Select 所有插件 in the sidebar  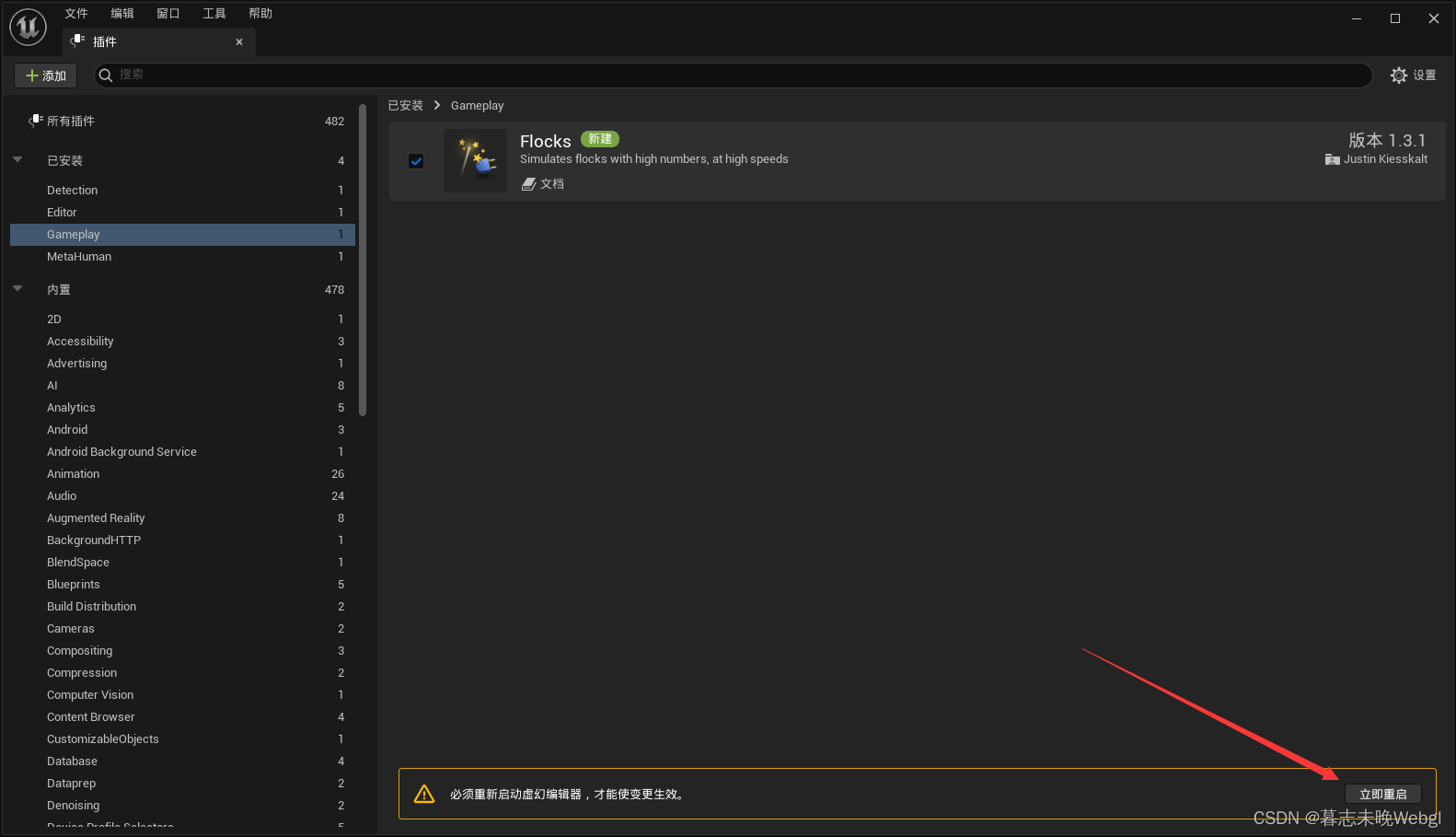182,121
